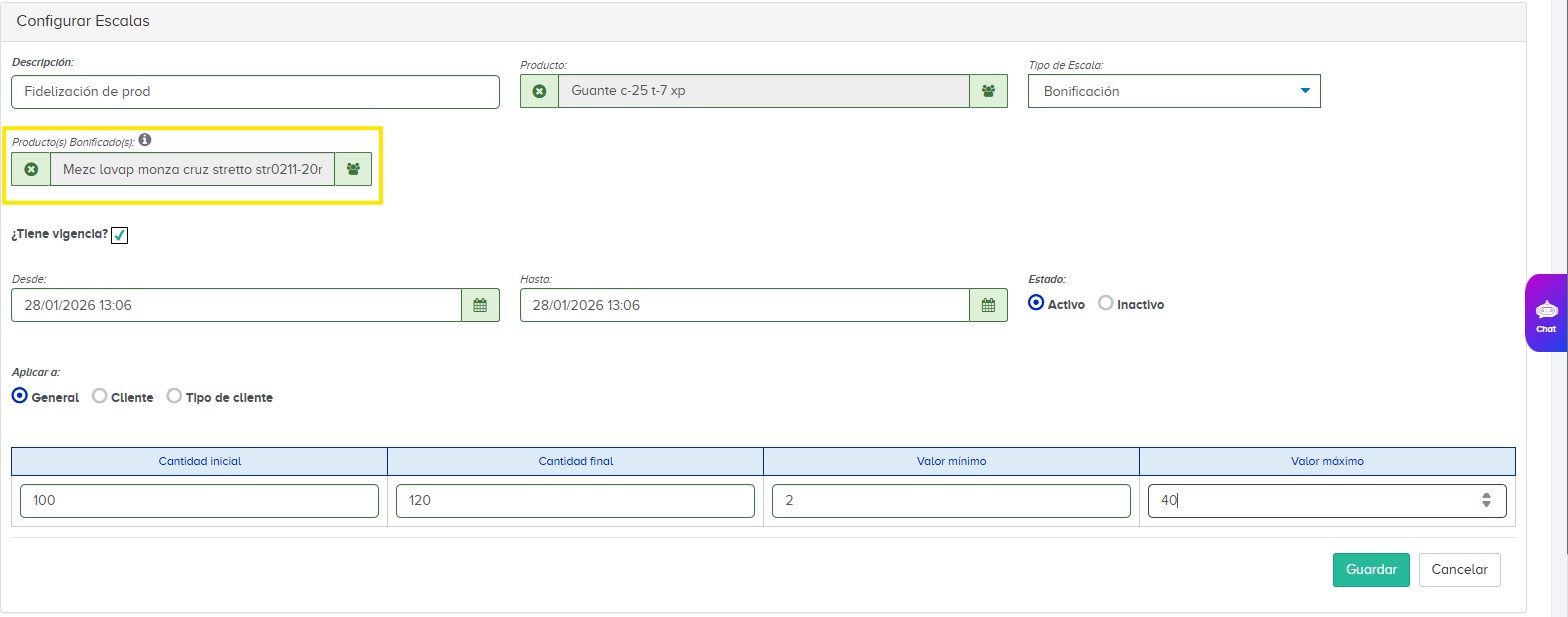Screen dimensions: 1568x617
Task: Open calendar picker for Hasta date
Action: [x=988, y=305]
